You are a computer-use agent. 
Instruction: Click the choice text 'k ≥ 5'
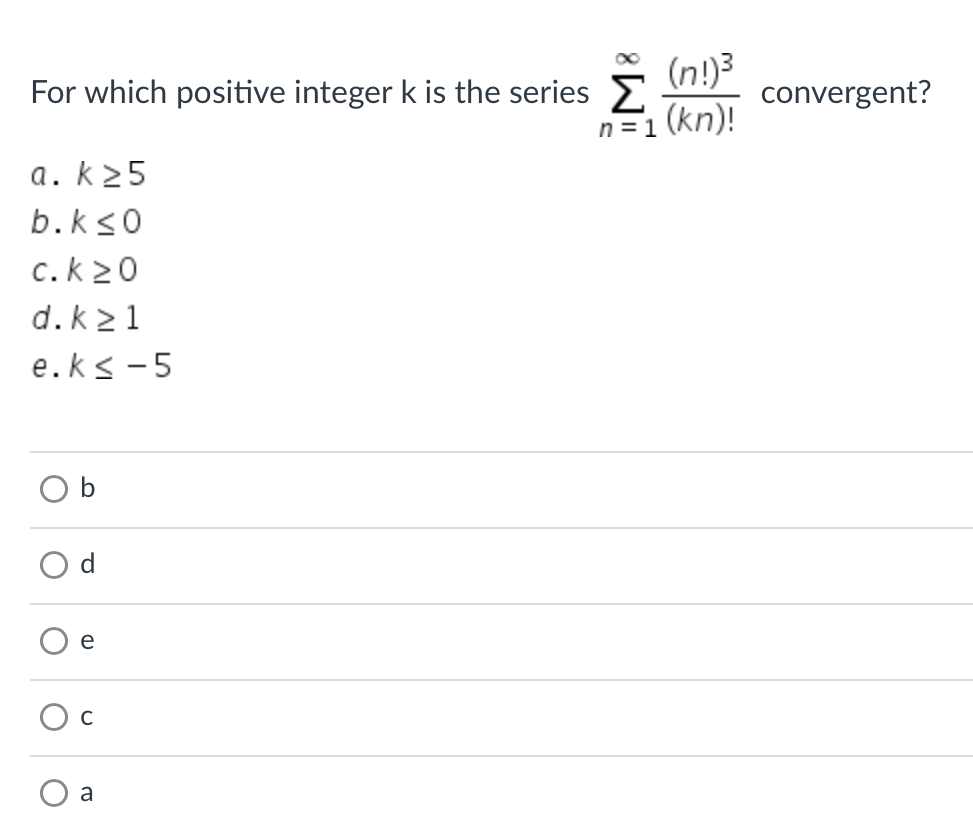point(88,175)
